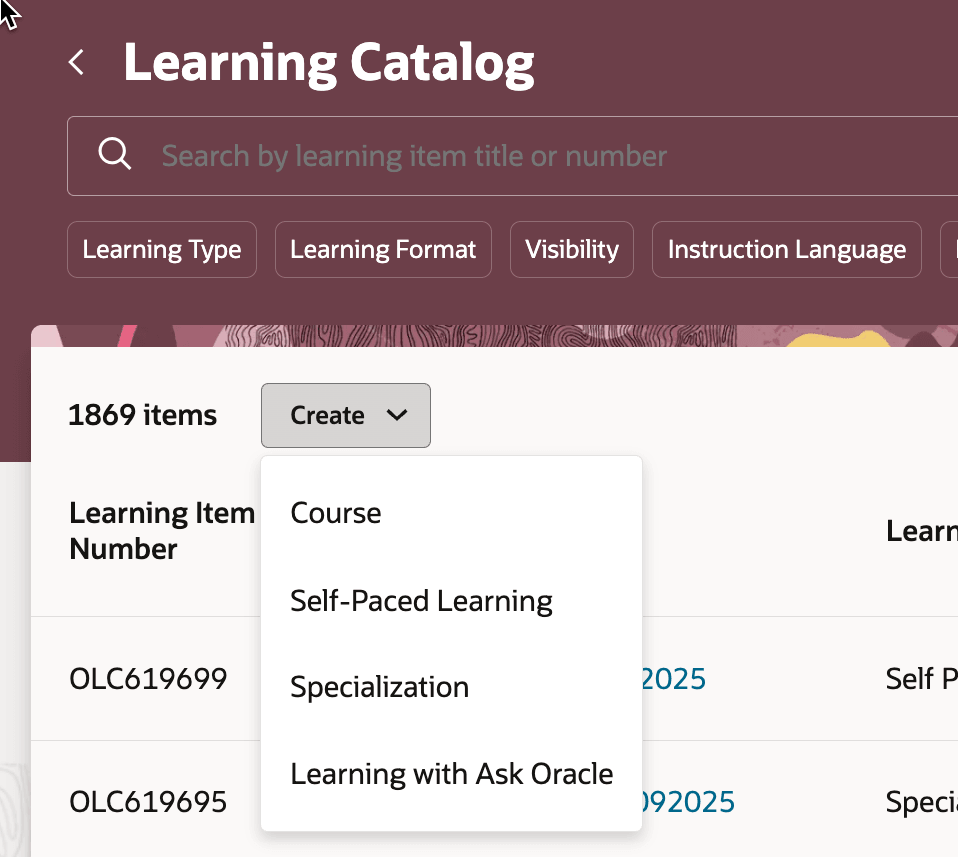Click the back chevron beside Learning Catalog
This screenshot has height=857, width=958.
click(76, 61)
